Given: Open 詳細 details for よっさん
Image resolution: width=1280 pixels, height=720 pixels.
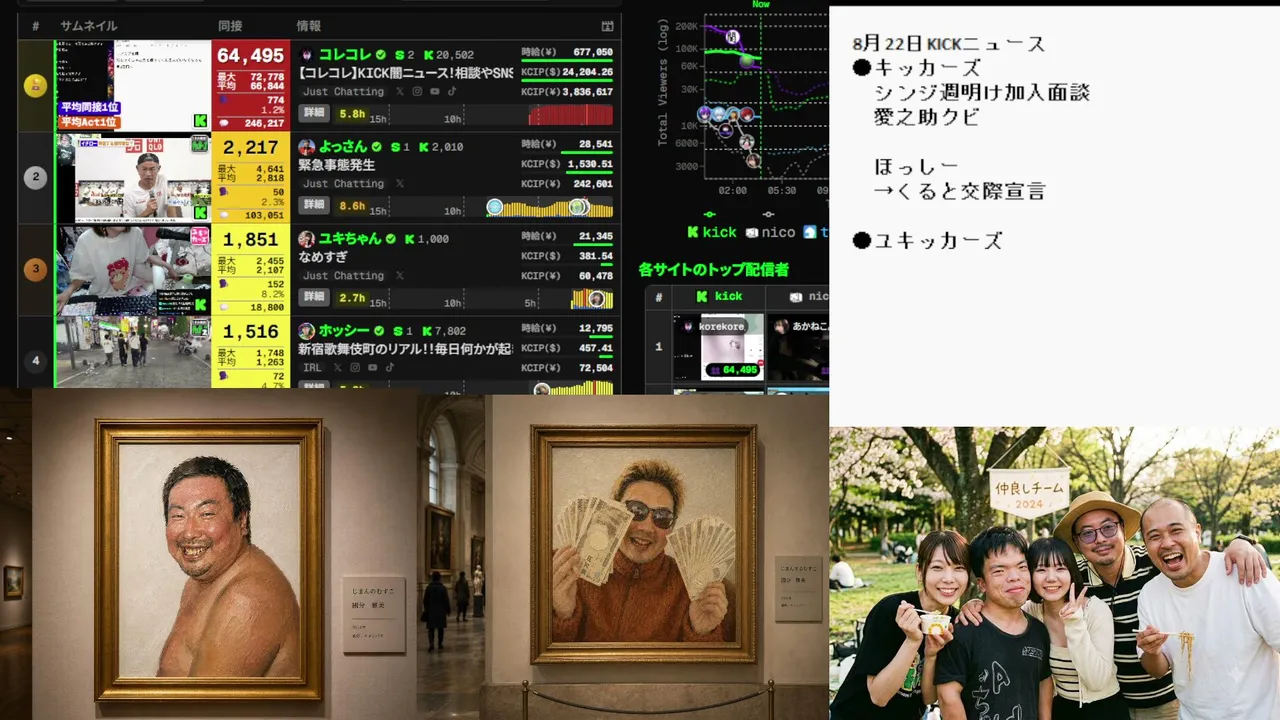Looking at the screenshot, I should click(314, 205).
